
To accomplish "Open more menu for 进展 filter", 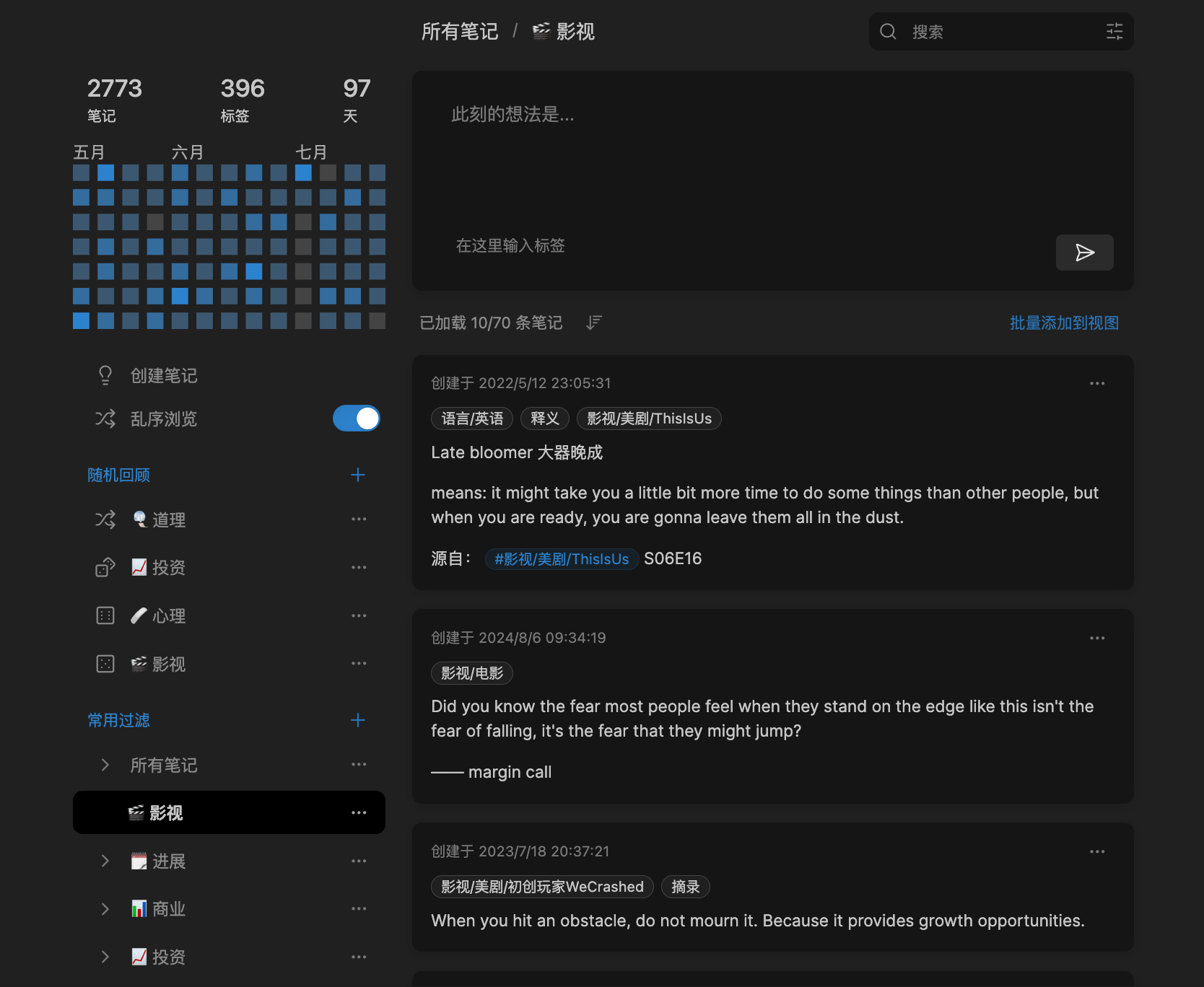I will pos(359,861).
